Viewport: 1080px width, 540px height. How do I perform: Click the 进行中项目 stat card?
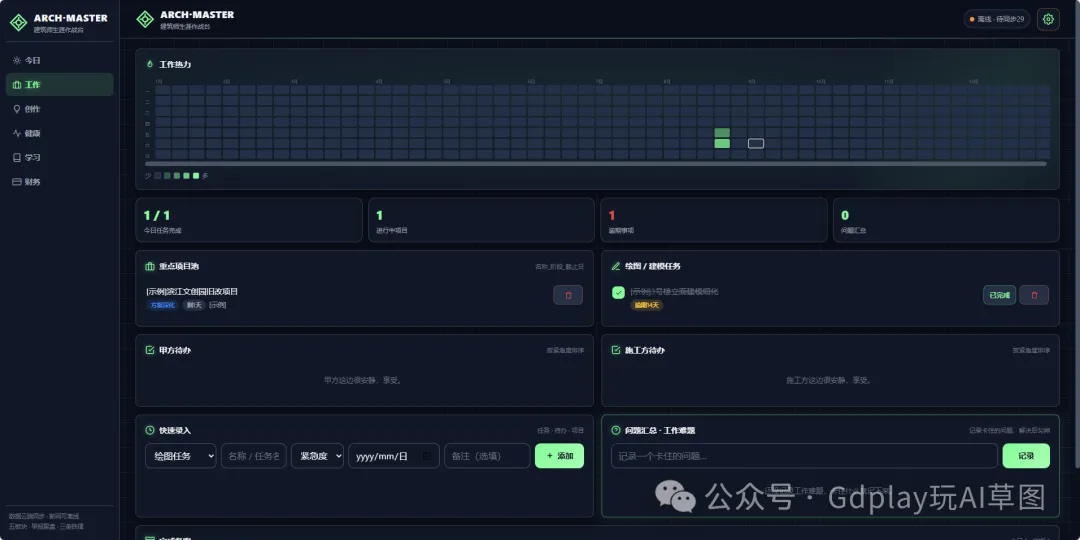click(481, 220)
